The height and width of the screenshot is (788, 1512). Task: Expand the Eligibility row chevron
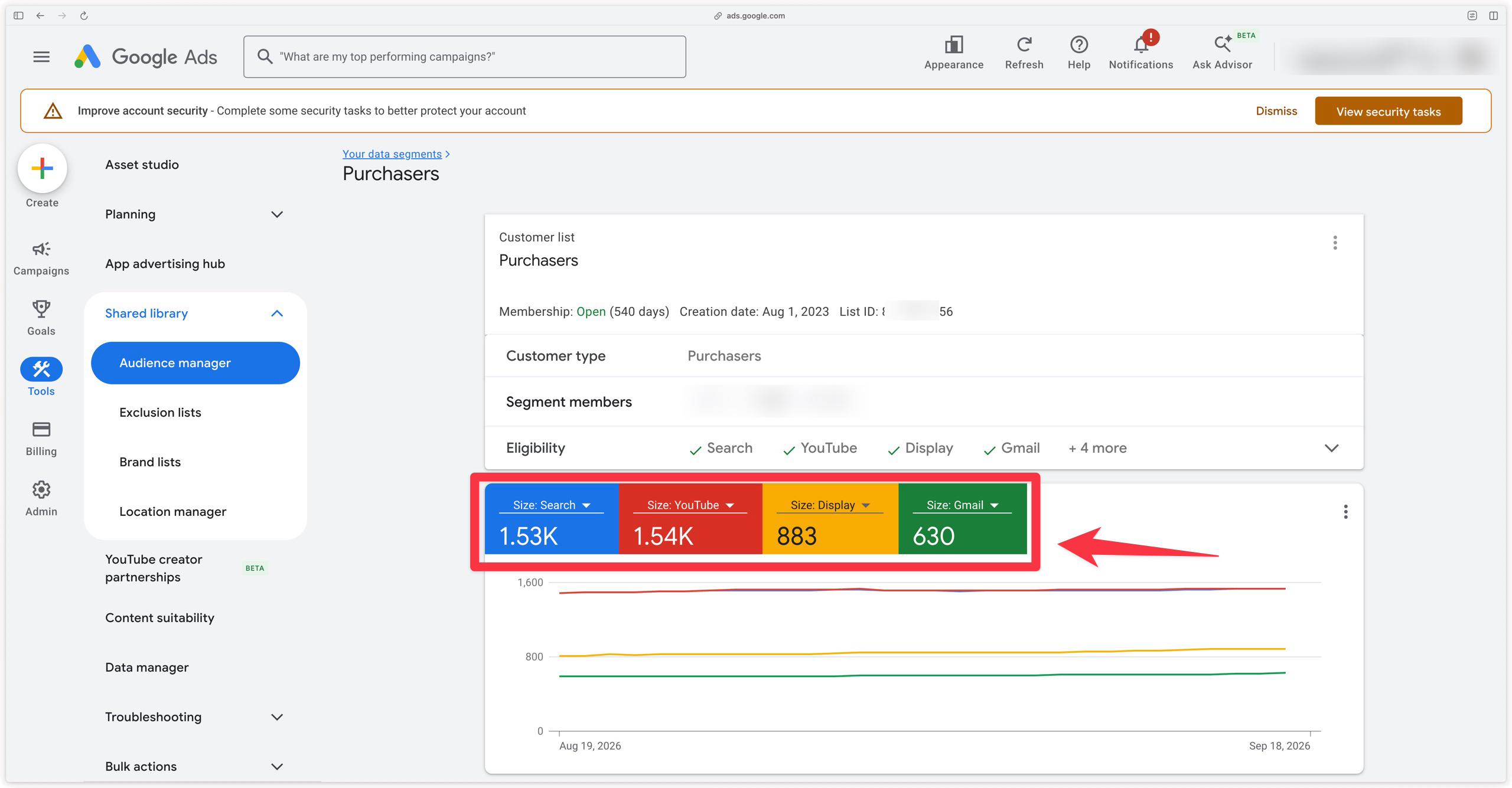tap(1331, 448)
